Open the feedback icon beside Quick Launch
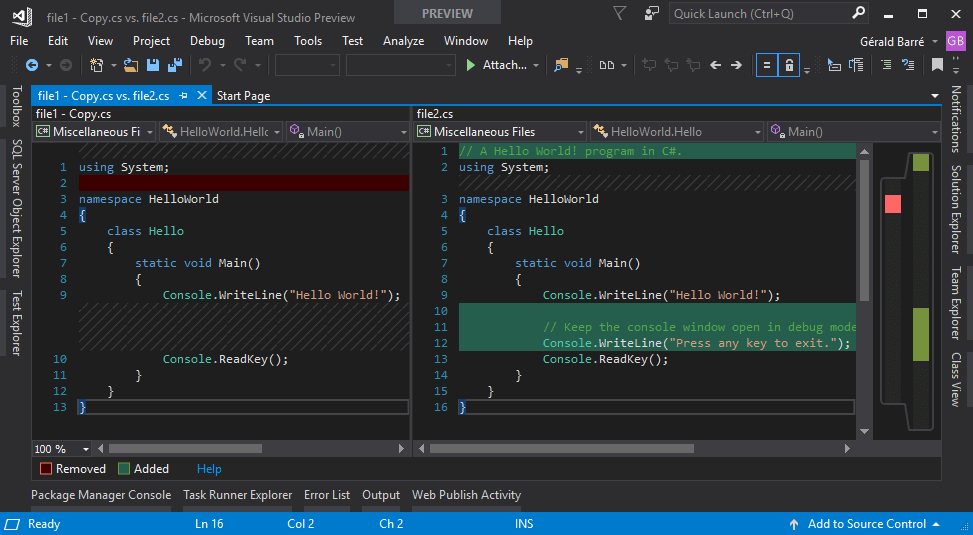 click(651, 14)
